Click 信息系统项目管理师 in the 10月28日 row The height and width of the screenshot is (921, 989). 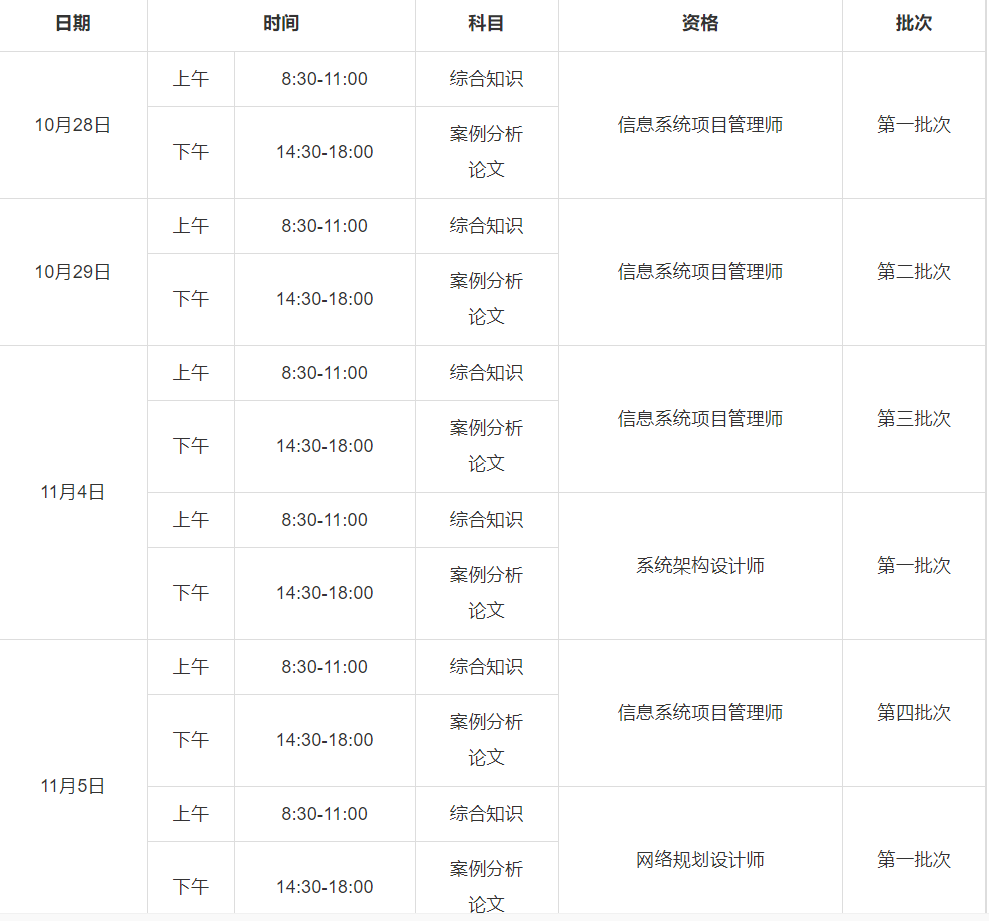[700, 125]
